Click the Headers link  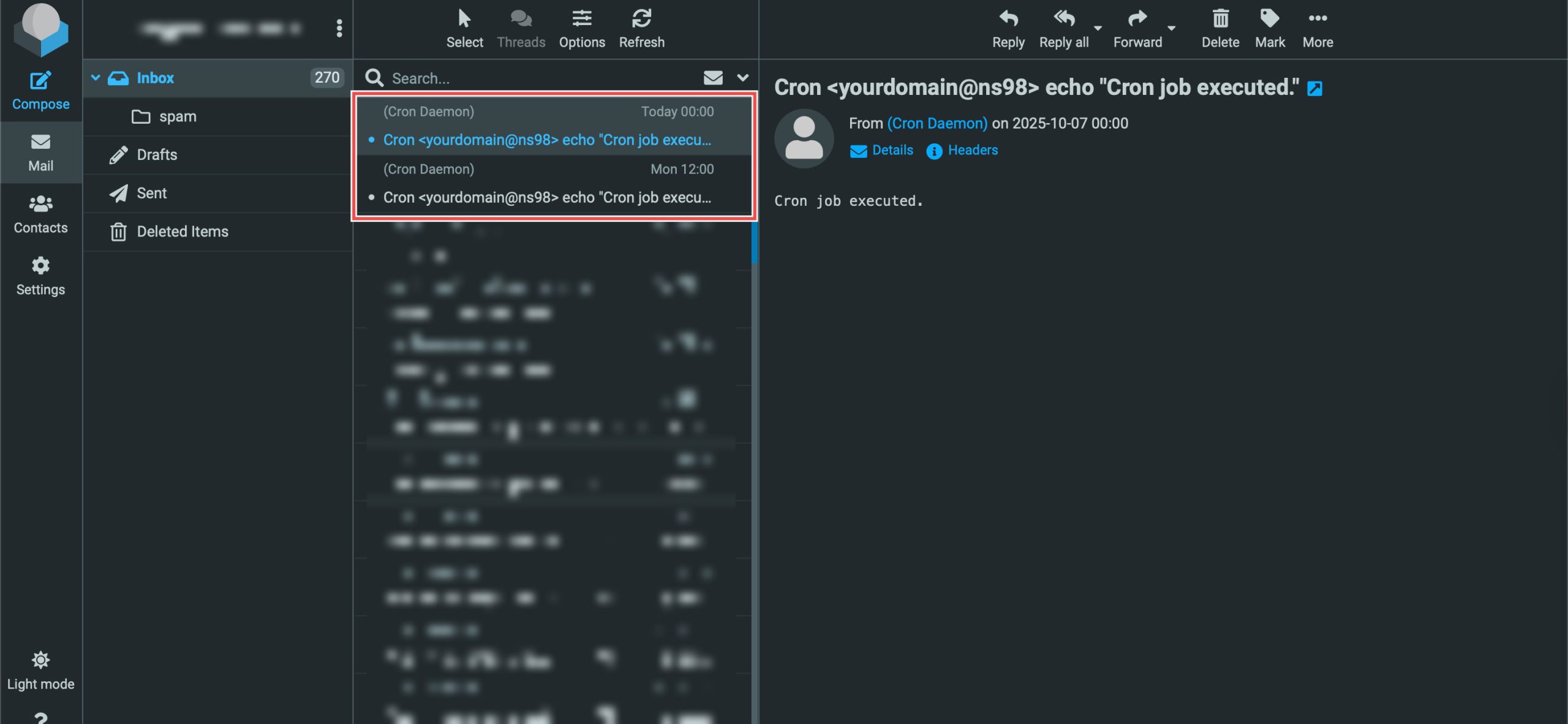click(x=972, y=150)
